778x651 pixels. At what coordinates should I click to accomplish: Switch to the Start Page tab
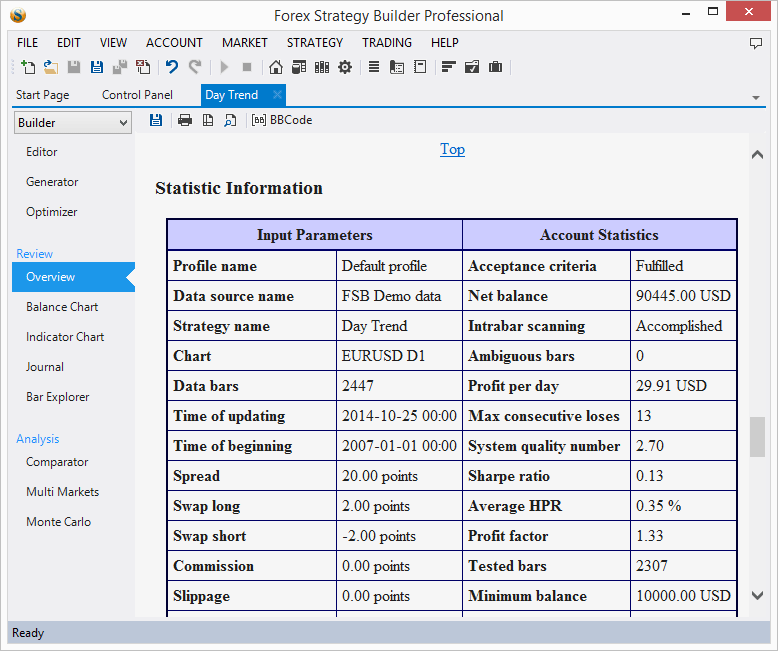pos(43,95)
